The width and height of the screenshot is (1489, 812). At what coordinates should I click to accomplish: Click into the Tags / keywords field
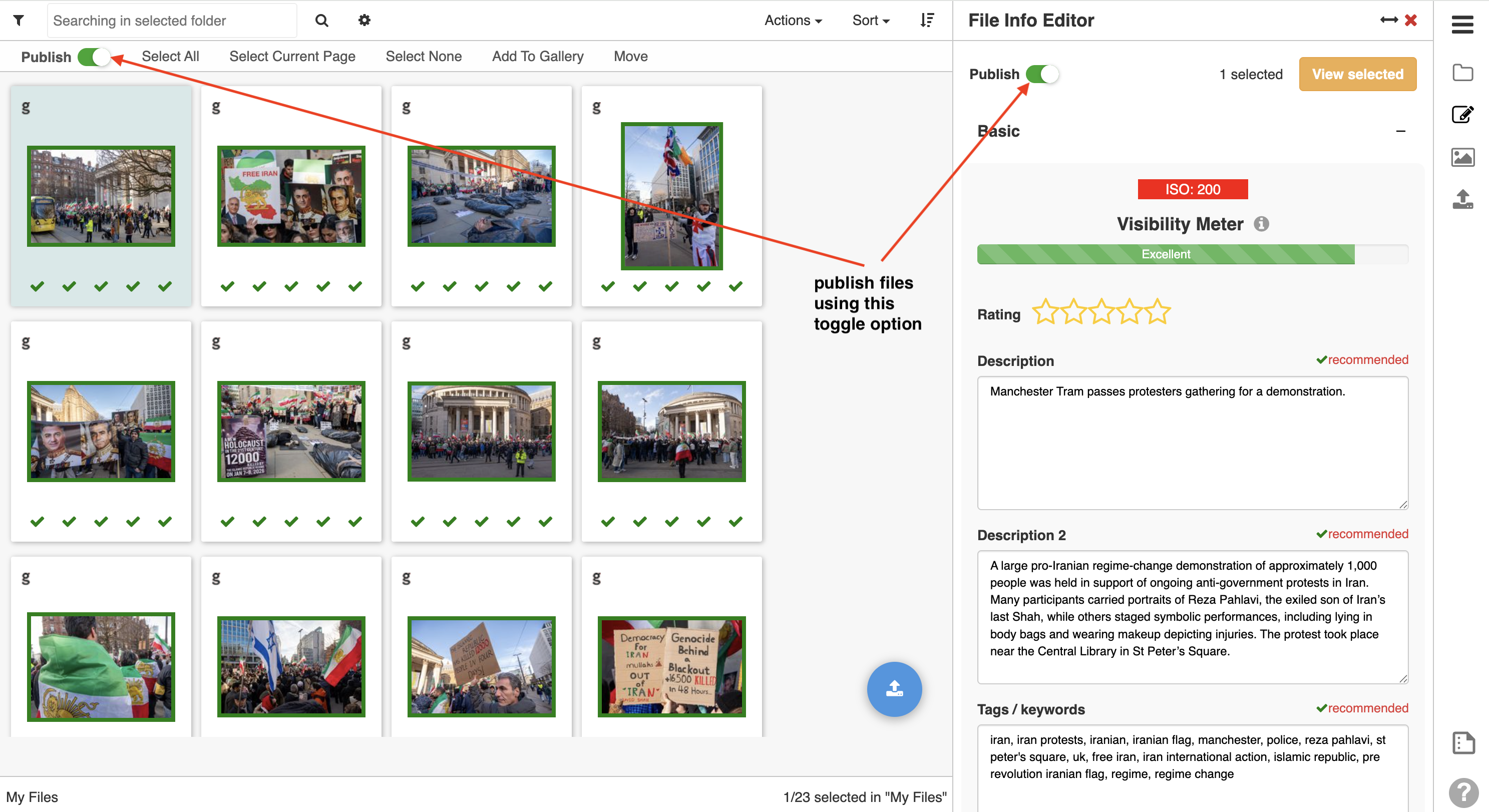(x=1192, y=767)
